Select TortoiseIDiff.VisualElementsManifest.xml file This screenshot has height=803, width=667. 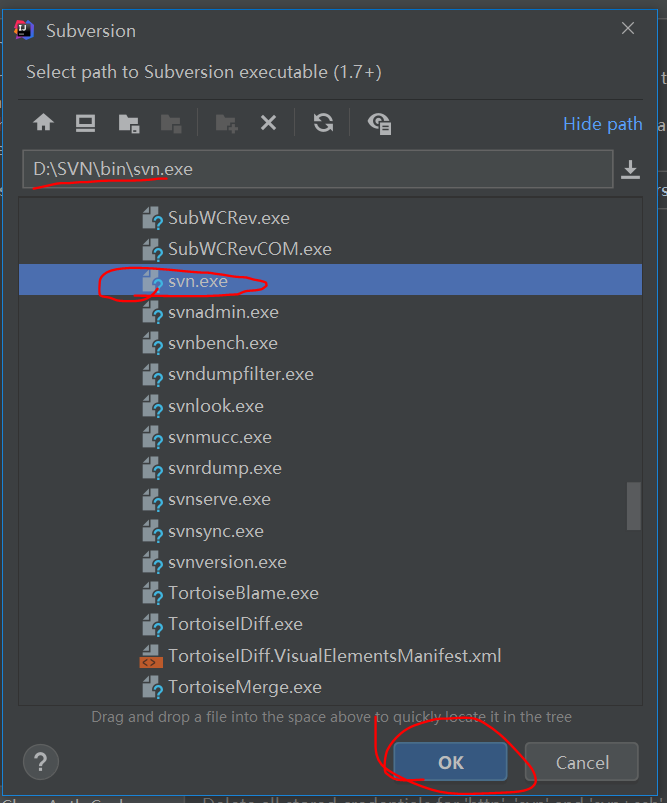330,656
